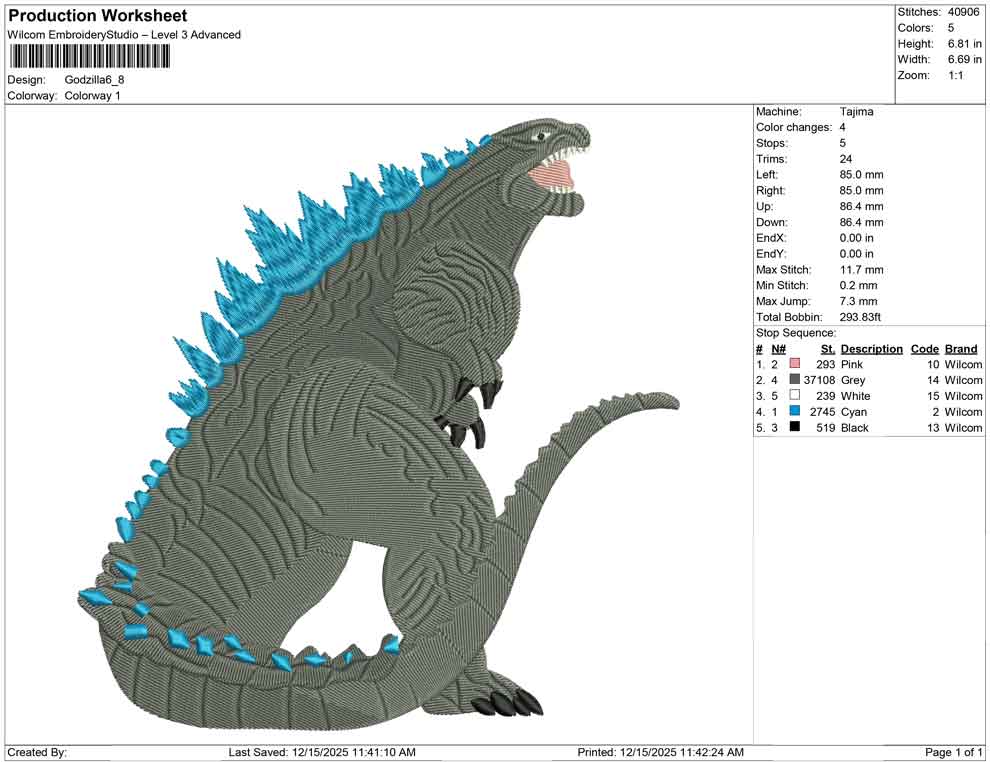Click the 'Black' description text
This screenshot has height=762, width=990.
pyautogui.click(x=855, y=427)
